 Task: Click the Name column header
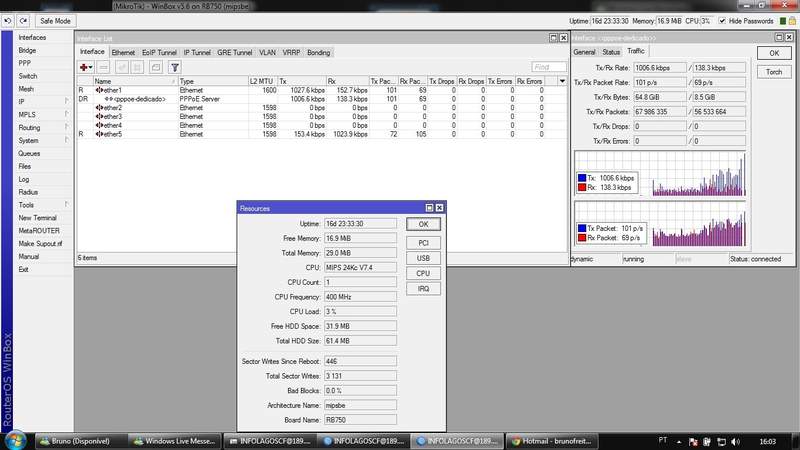coord(135,81)
